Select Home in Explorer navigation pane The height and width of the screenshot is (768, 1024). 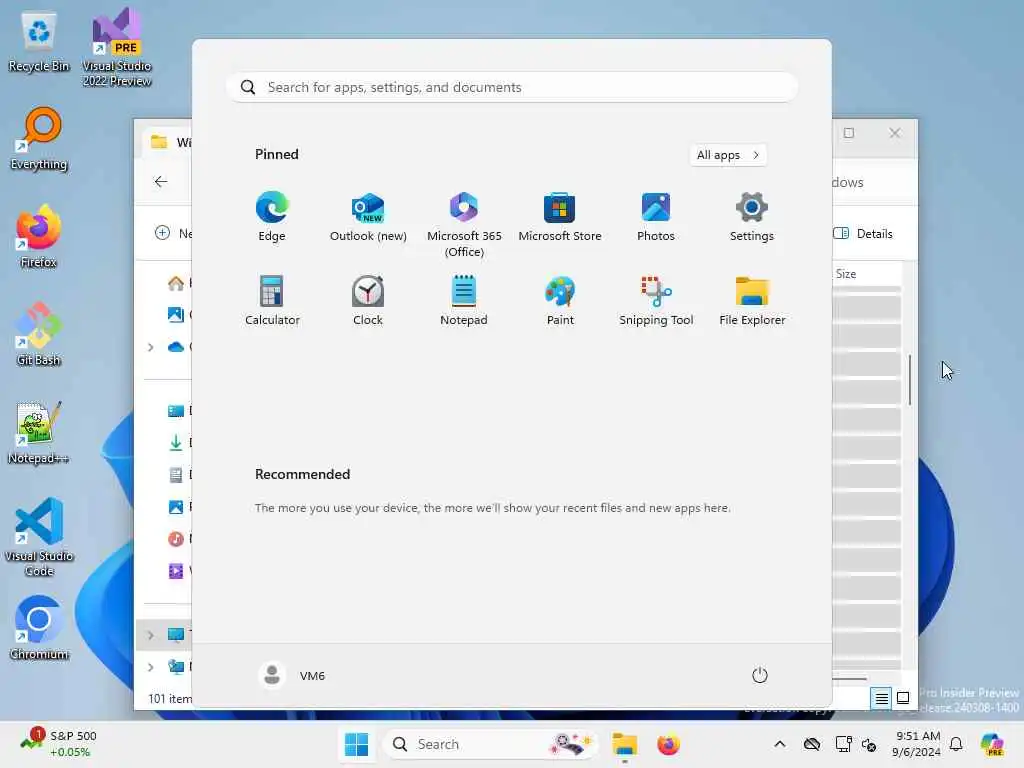(x=176, y=283)
